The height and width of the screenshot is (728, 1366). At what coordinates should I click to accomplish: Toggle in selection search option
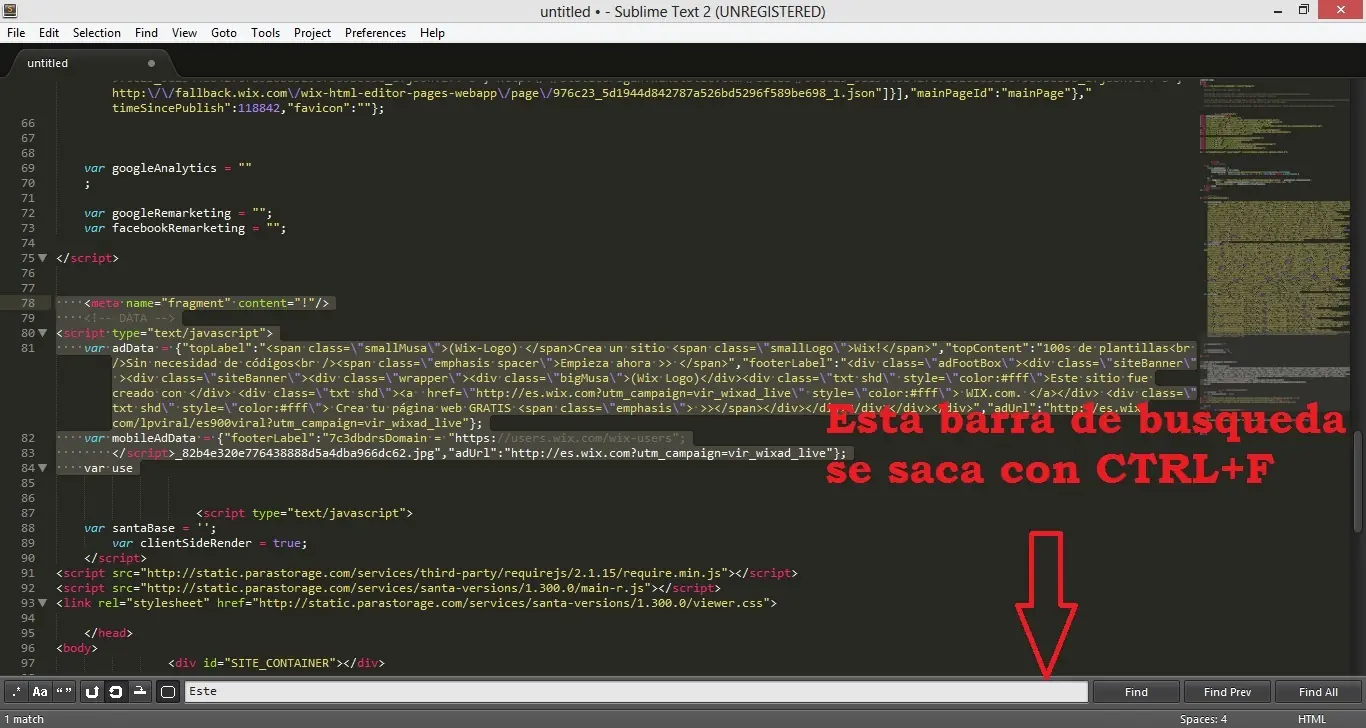point(141,691)
